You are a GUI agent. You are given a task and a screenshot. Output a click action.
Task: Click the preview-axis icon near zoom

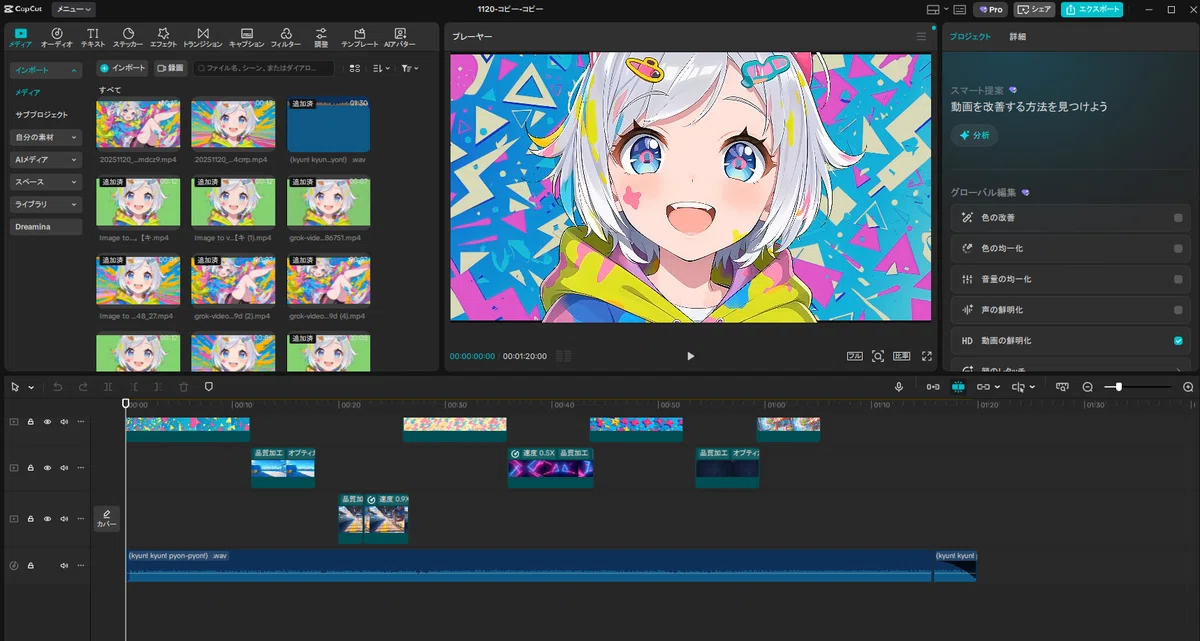[1062, 387]
